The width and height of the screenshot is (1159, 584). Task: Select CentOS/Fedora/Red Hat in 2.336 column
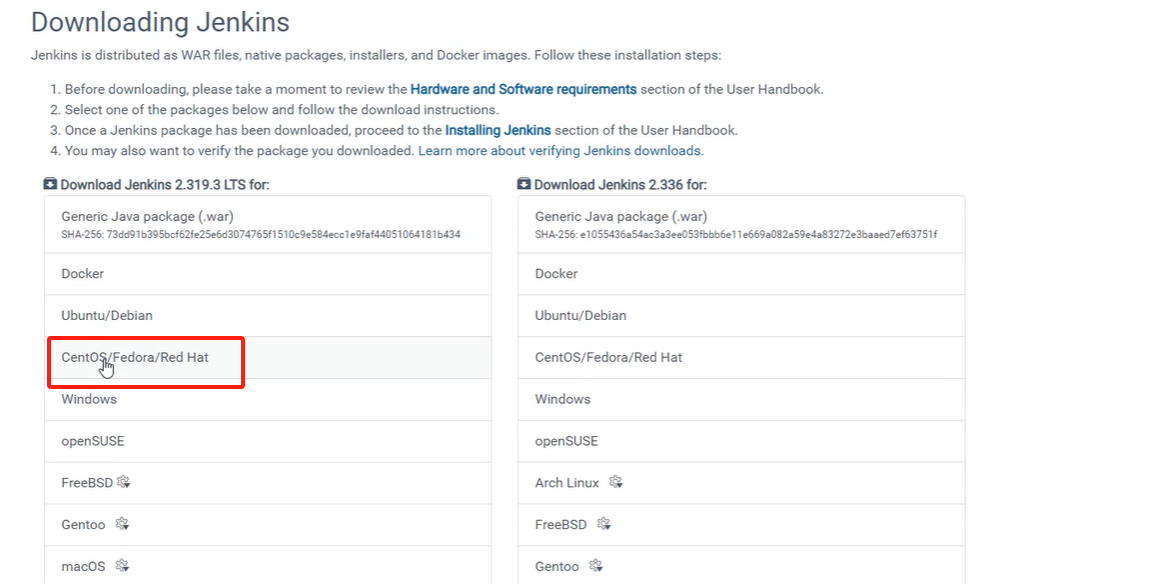741,358
